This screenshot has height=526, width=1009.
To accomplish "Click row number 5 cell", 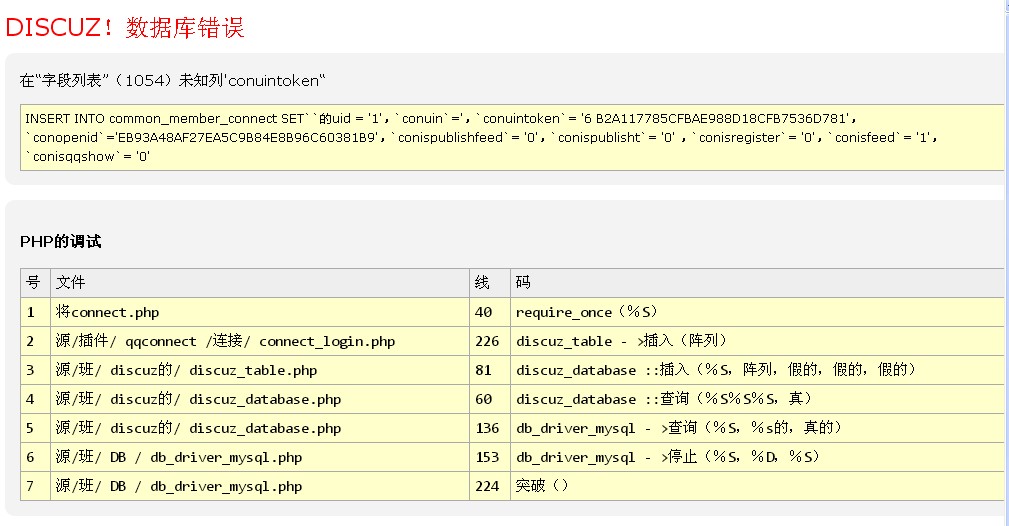I will click(35, 428).
